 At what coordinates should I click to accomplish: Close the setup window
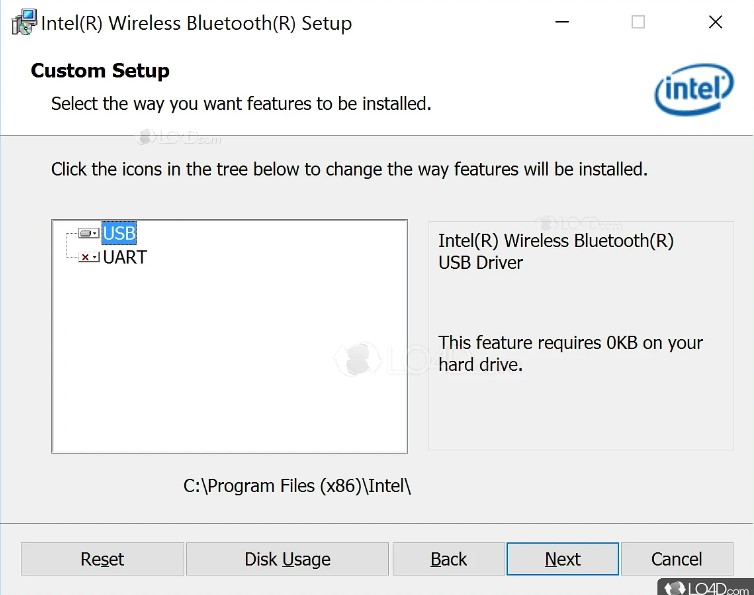coord(715,22)
